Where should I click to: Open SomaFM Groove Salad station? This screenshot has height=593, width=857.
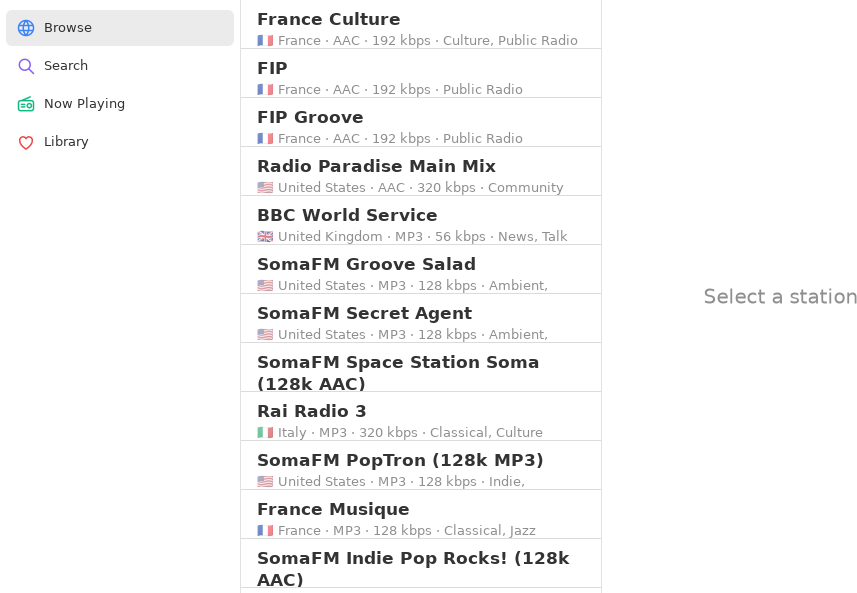pyautogui.click(x=421, y=269)
